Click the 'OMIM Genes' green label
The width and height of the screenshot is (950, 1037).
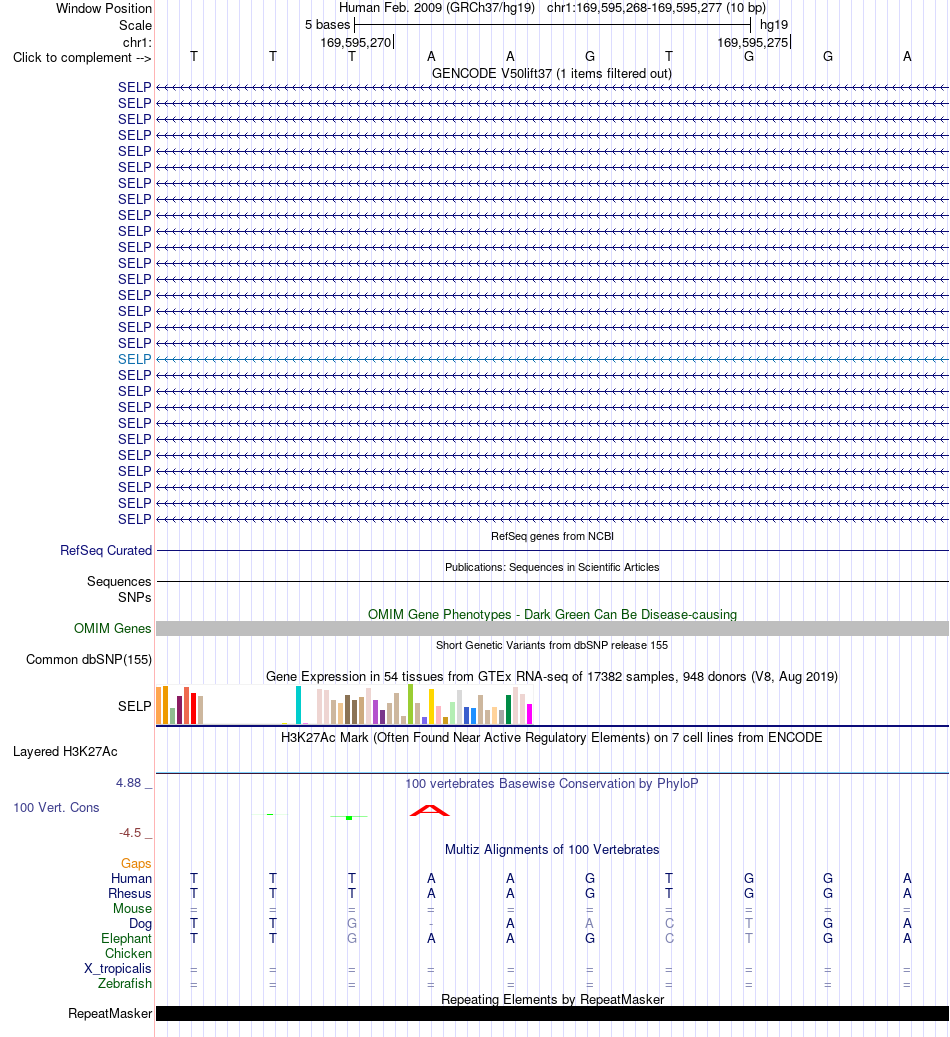pos(112,628)
